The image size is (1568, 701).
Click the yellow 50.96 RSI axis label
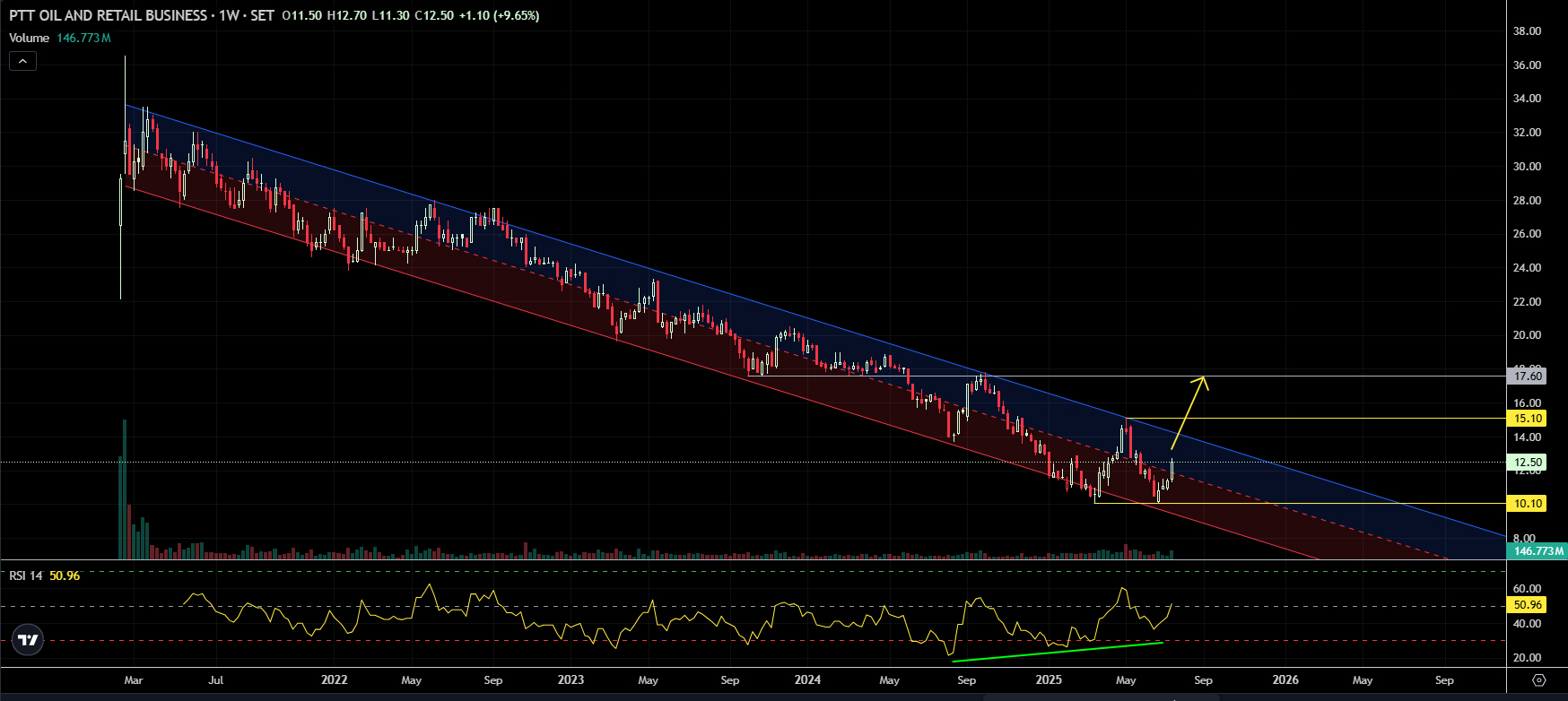click(x=1528, y=605)
